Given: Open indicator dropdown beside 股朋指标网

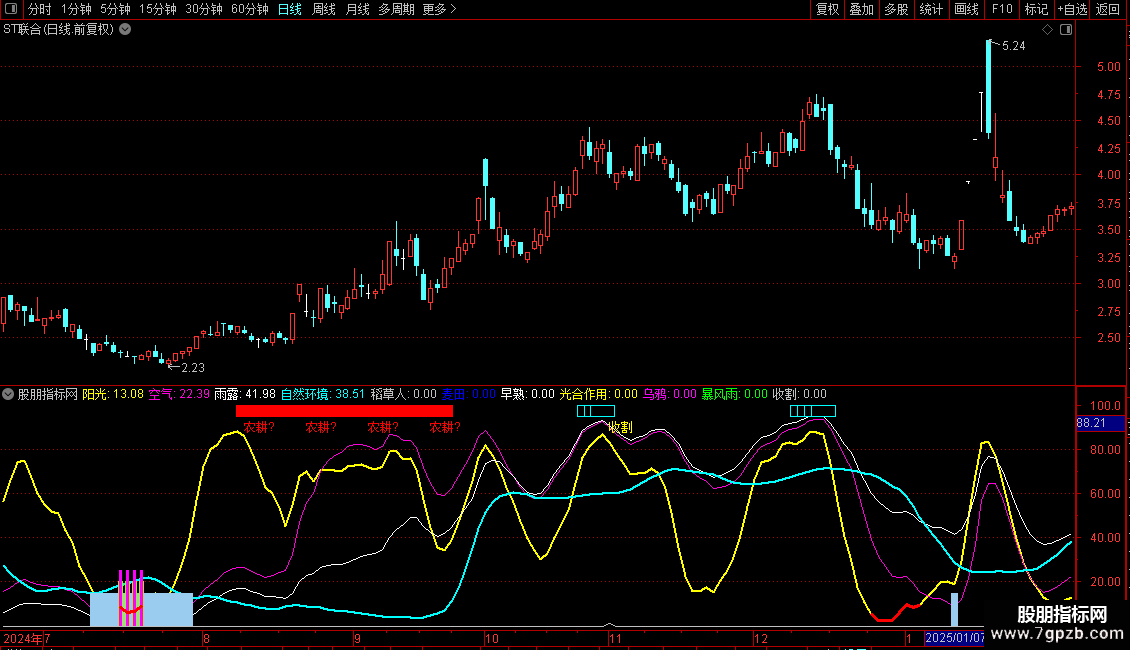Looking at the screenshot, I should tap(8, 394).
